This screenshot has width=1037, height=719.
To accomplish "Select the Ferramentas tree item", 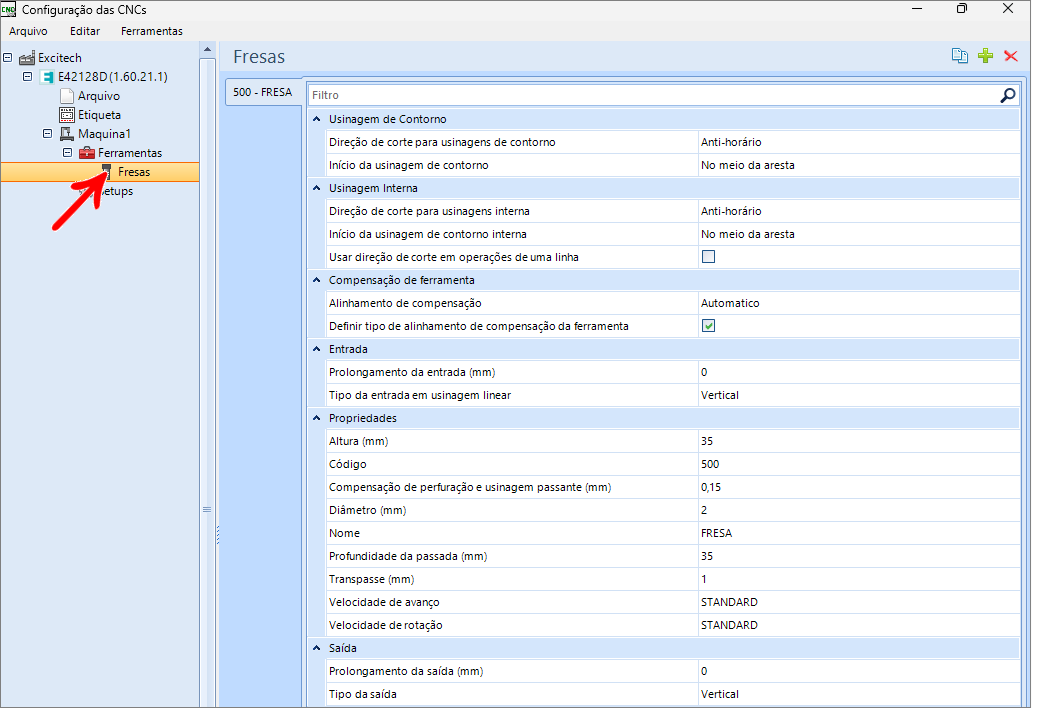I will (x=130, y=153).
